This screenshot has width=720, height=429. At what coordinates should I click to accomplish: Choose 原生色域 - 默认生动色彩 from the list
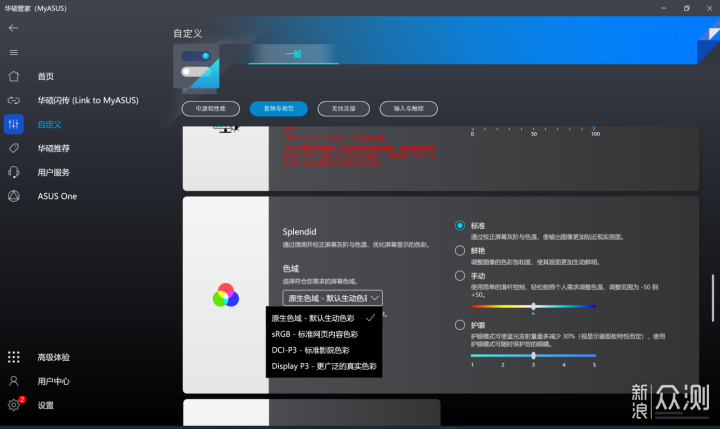point(324,318)
